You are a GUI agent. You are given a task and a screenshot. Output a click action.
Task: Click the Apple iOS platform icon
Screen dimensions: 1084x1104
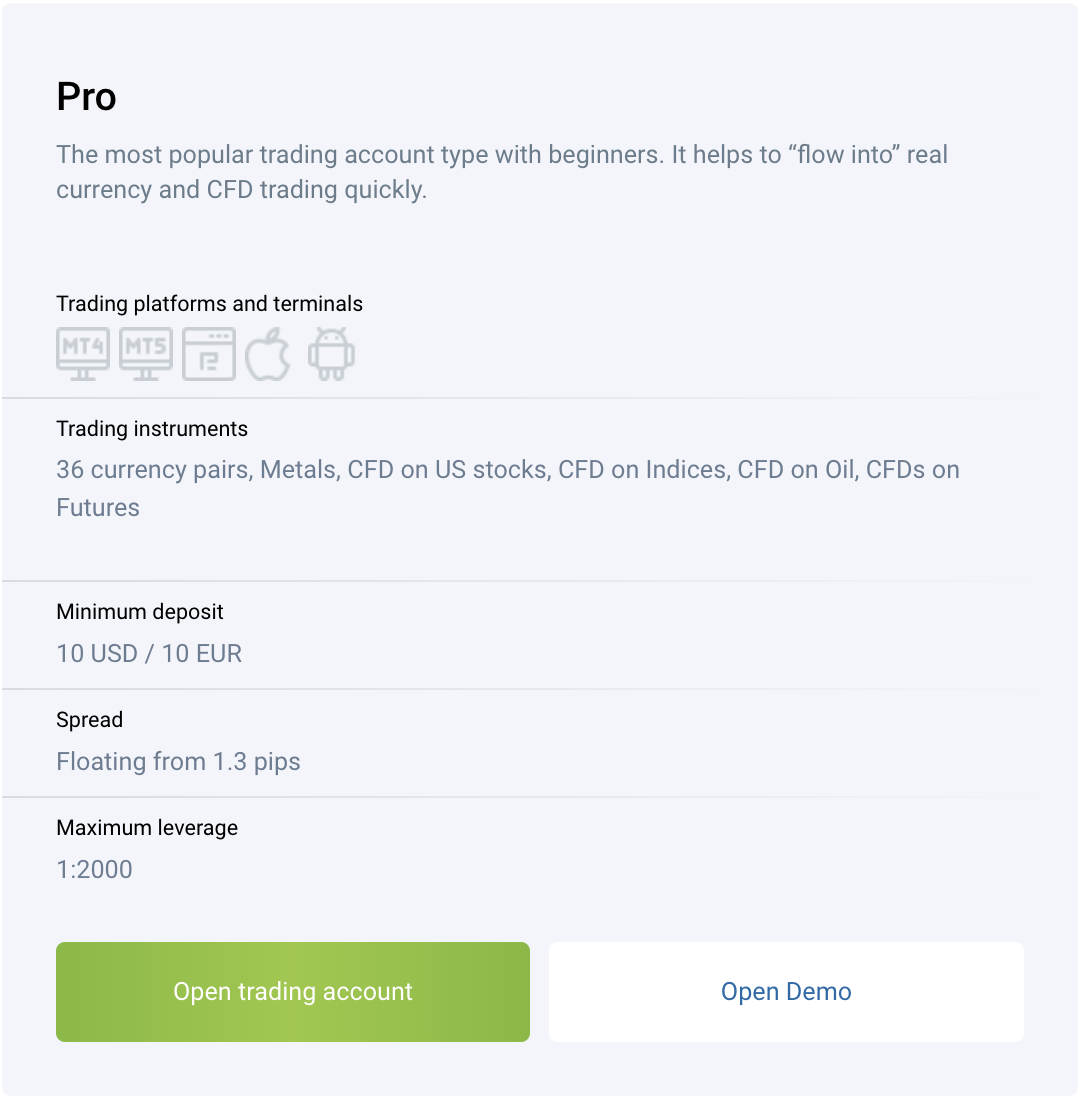267,354
